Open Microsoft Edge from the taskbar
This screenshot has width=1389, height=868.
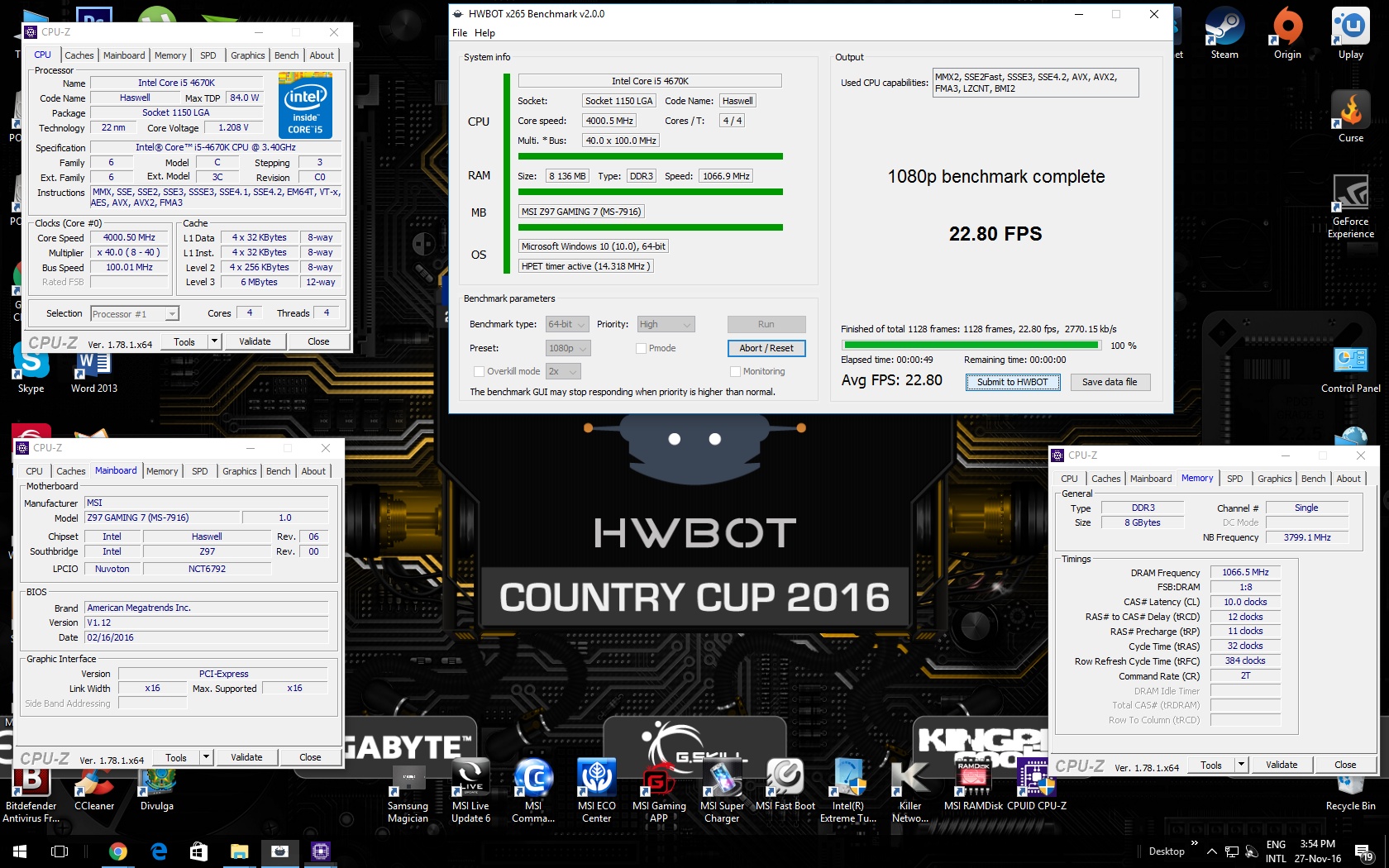(x=159, y=851)
